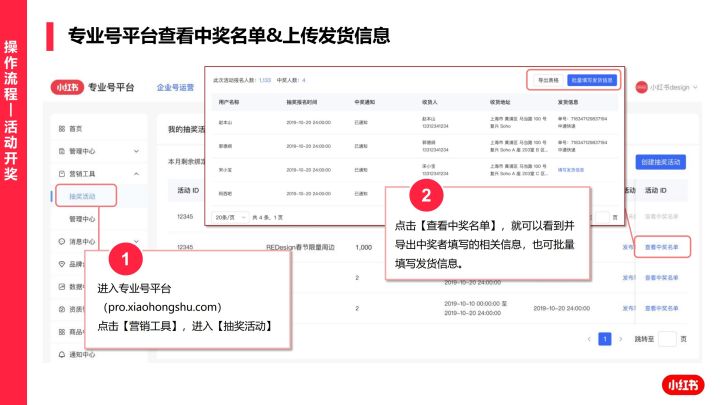
Task: Open the 20条/页 page size dropdown
Action: 230,217
